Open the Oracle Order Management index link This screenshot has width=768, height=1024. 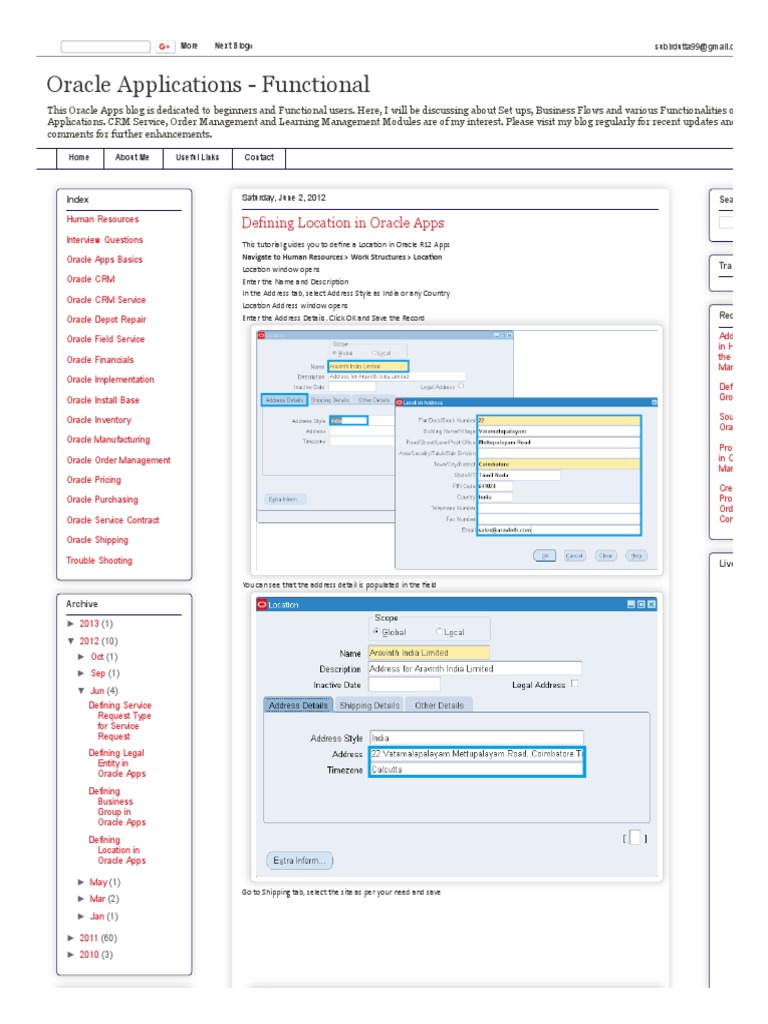point(118,460)
